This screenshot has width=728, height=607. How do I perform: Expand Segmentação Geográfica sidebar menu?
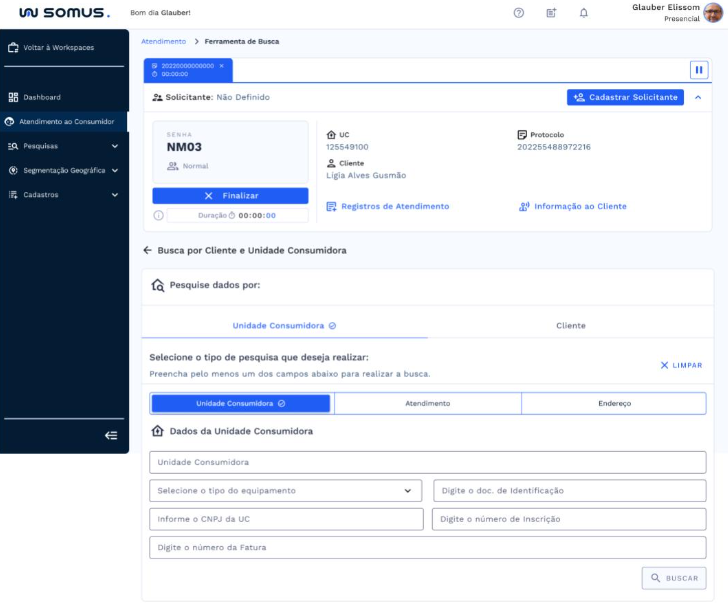coord(64,170)
